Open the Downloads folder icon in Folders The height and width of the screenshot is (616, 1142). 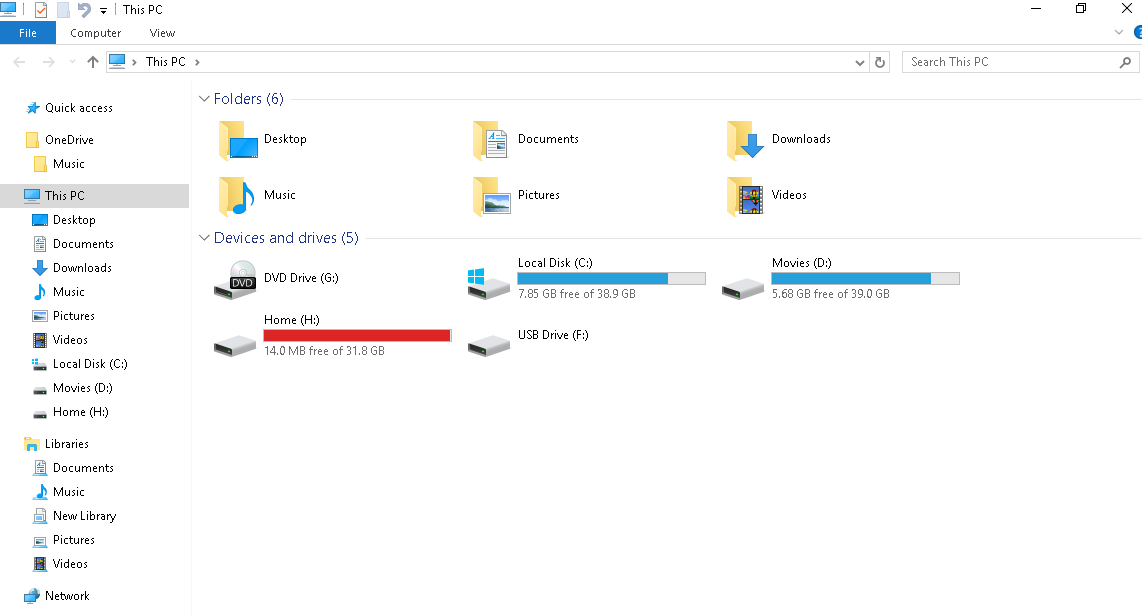click(x=745, y=140)
